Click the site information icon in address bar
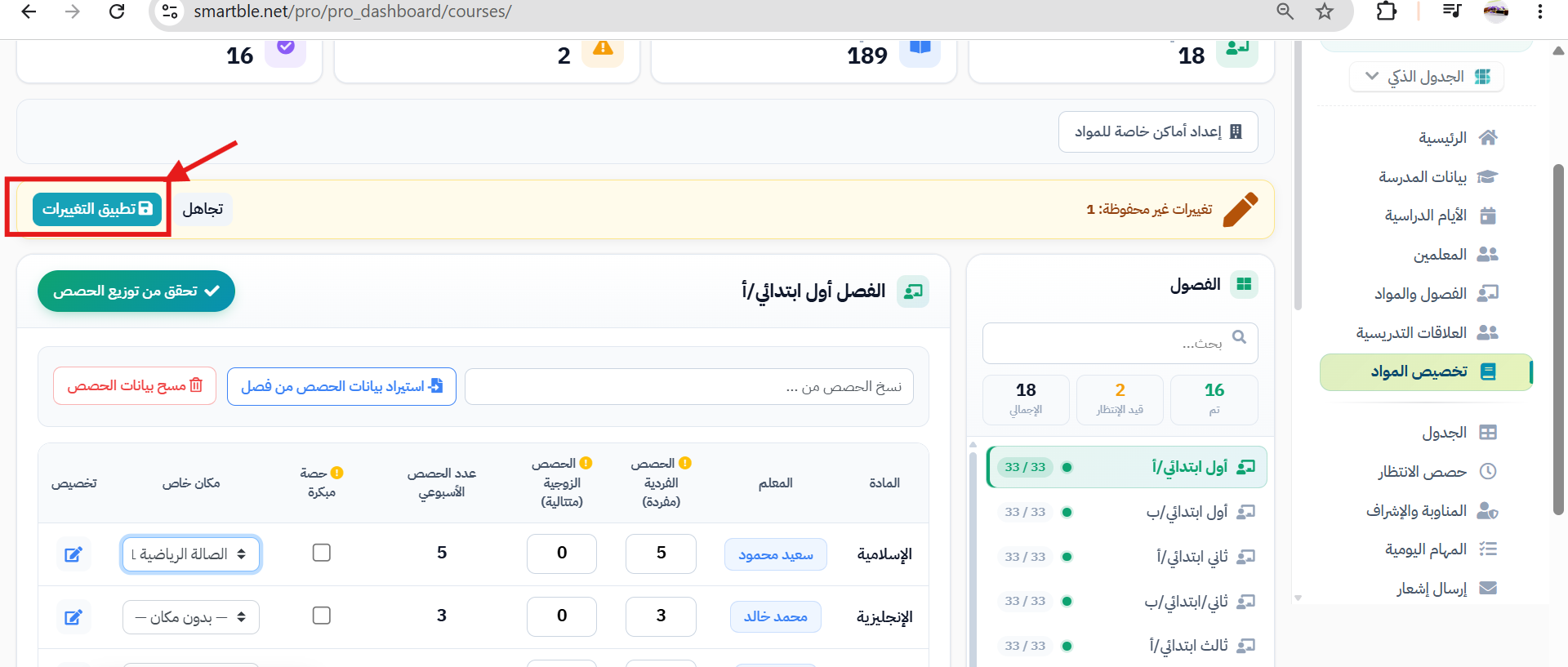The width and height of the screenshot is (1568, 667). (x=170, y=11)
